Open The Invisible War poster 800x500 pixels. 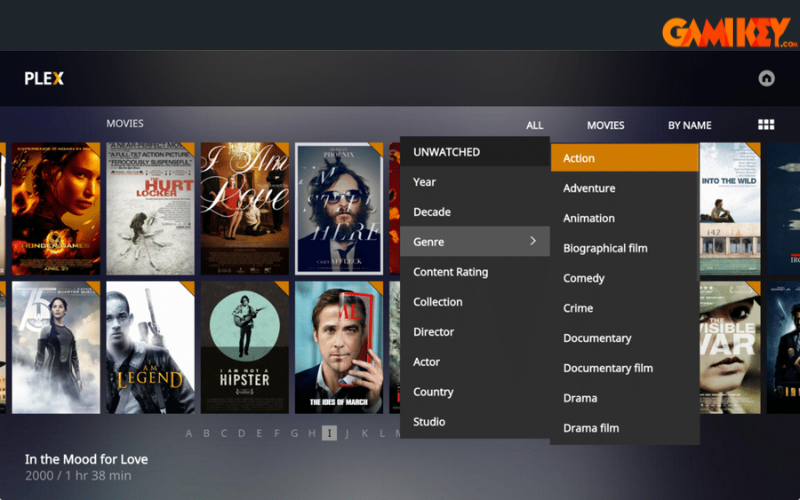click(730, 347)
